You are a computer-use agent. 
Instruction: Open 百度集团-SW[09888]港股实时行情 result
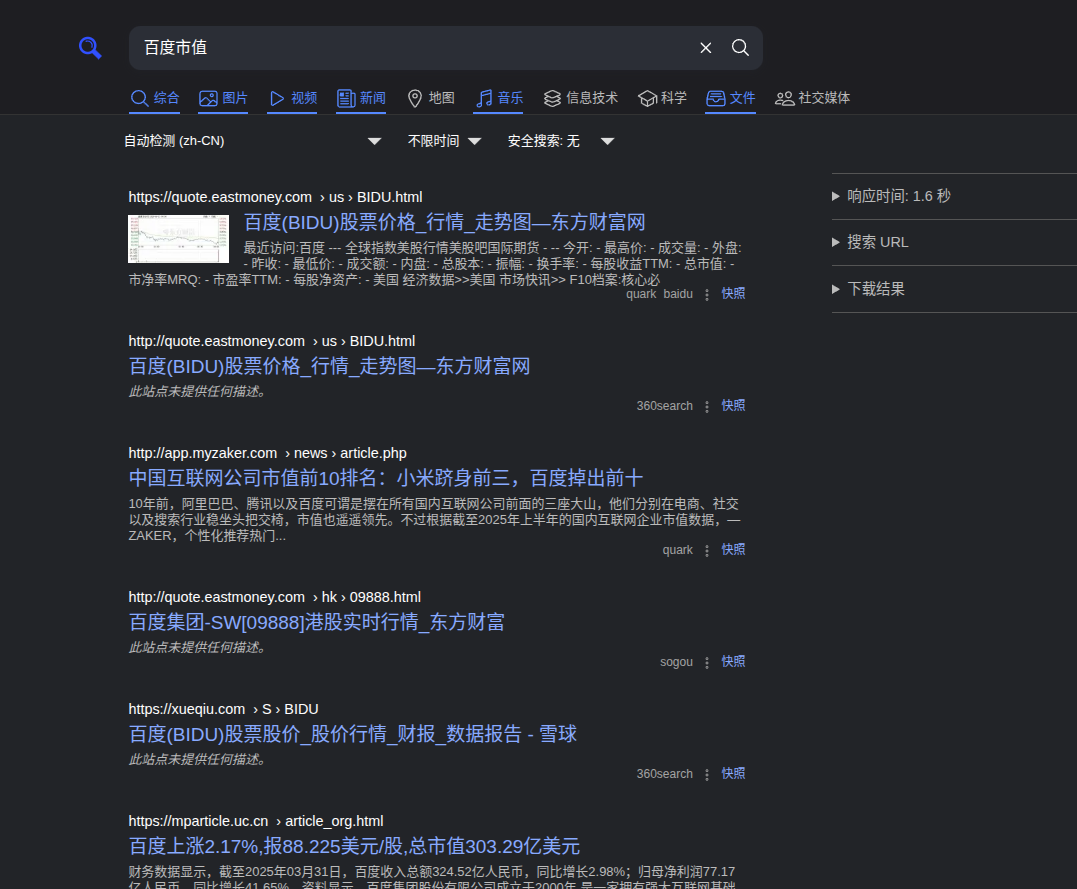point(317,623)
